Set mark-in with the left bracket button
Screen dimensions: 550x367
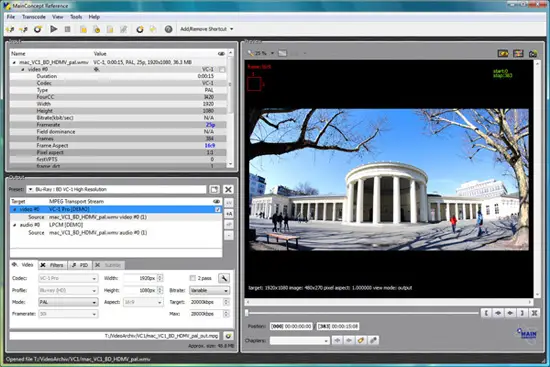[486, 313]
